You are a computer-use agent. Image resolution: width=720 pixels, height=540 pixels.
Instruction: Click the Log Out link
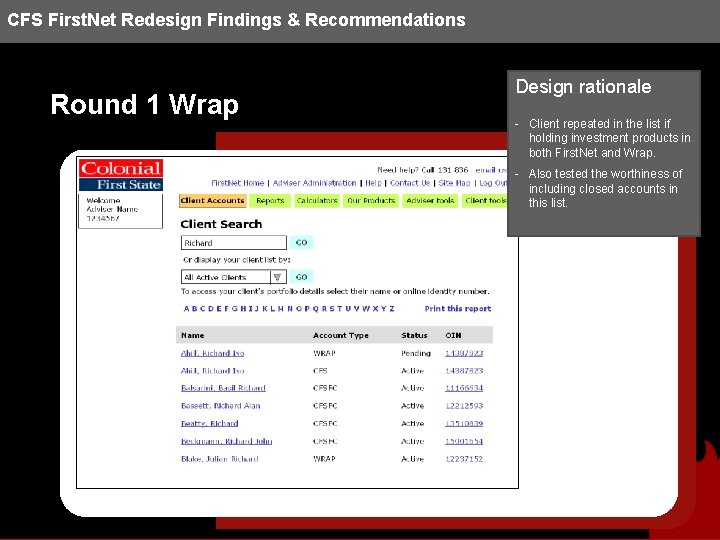coord(493,183)
